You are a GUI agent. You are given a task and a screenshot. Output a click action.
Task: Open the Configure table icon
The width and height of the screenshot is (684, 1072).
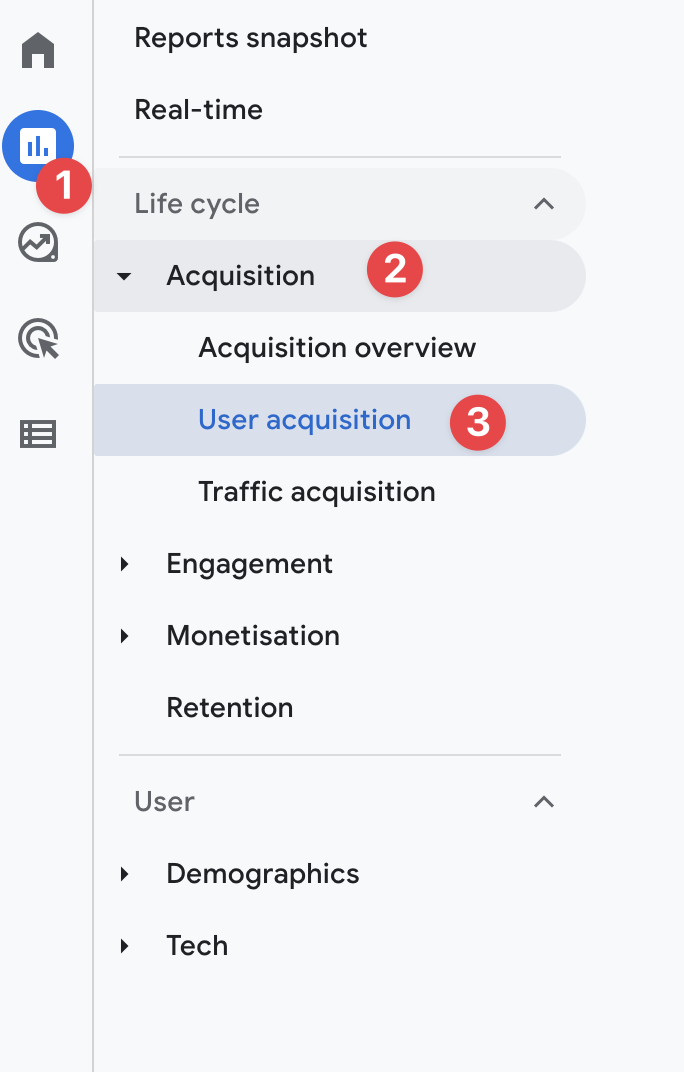pos(38,434)
